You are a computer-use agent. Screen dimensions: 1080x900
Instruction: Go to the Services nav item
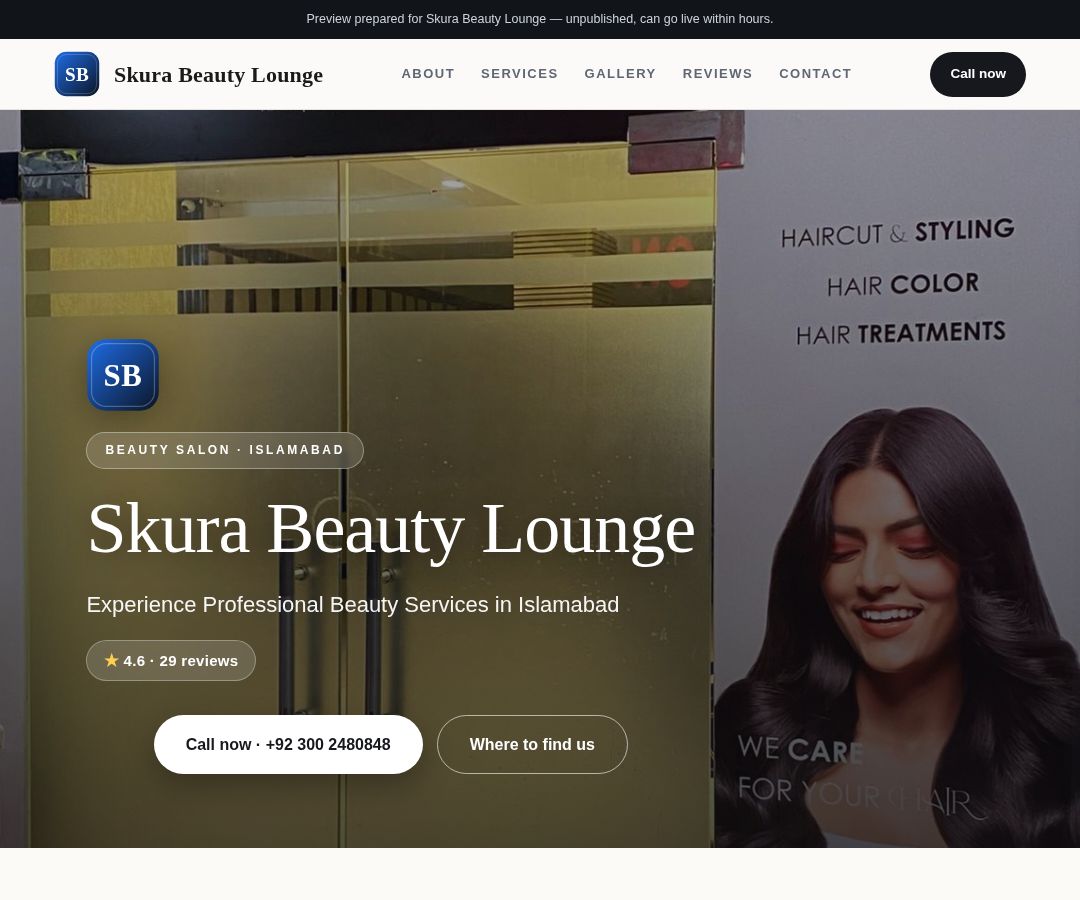click(x=519, y=74)
